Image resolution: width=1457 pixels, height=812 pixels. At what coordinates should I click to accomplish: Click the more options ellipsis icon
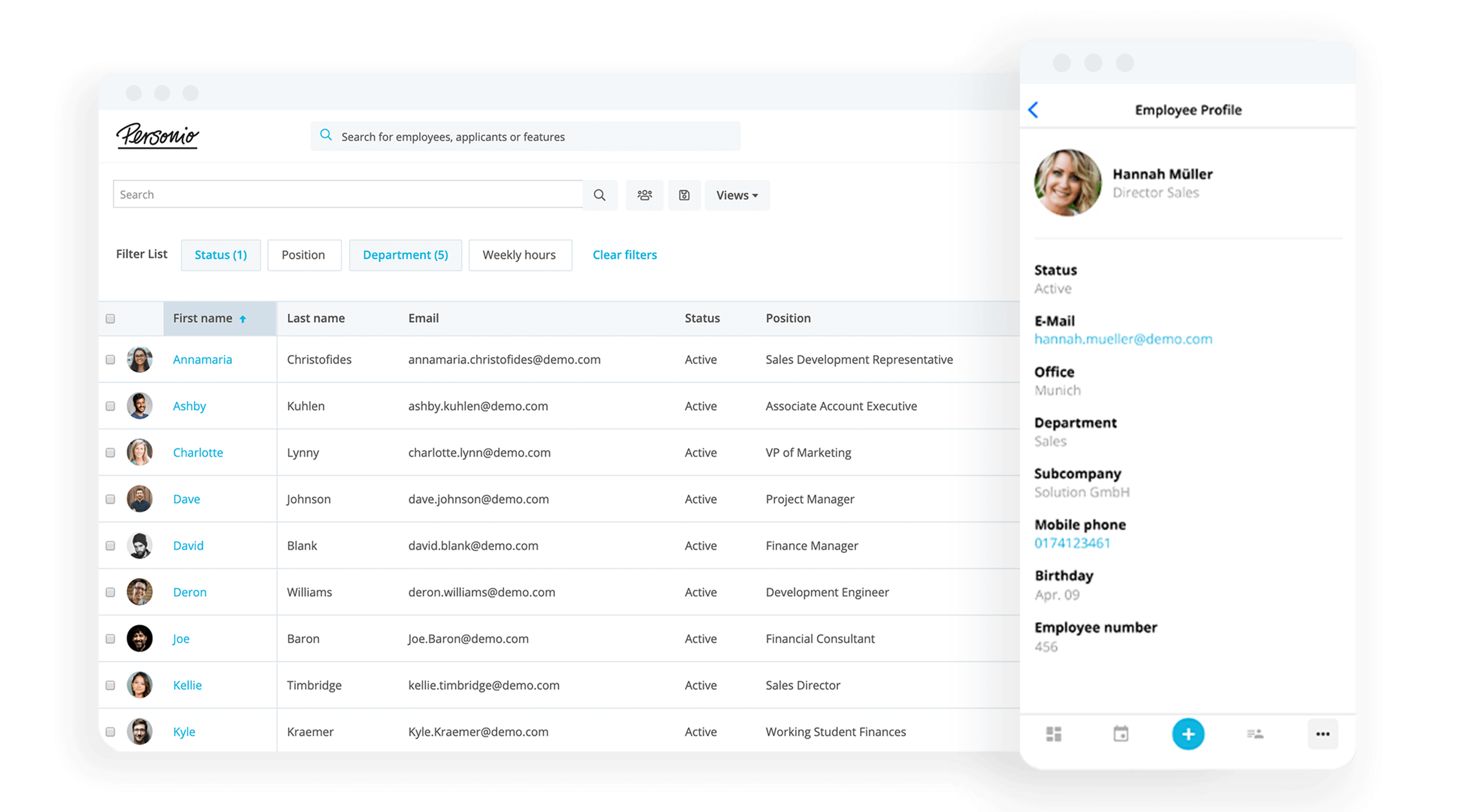pos(1322,734)
